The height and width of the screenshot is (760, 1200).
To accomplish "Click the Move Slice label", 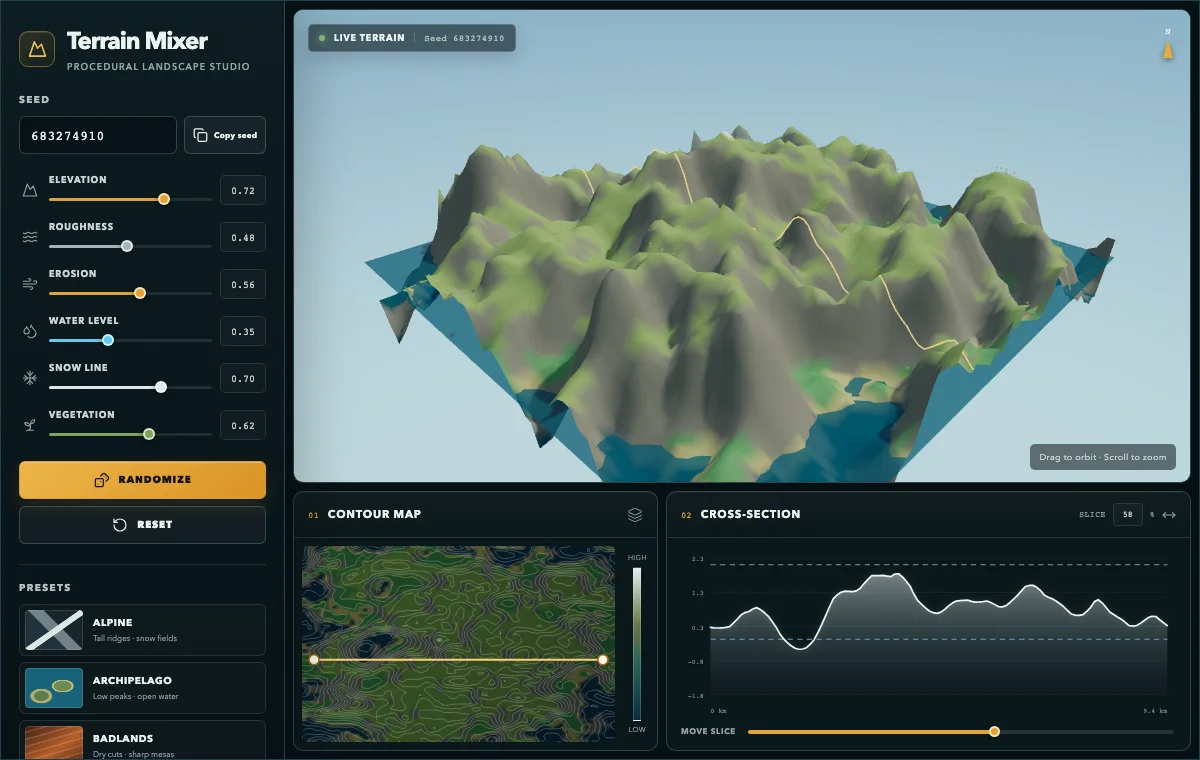I will pyautogui.click(x=708, y=732).
